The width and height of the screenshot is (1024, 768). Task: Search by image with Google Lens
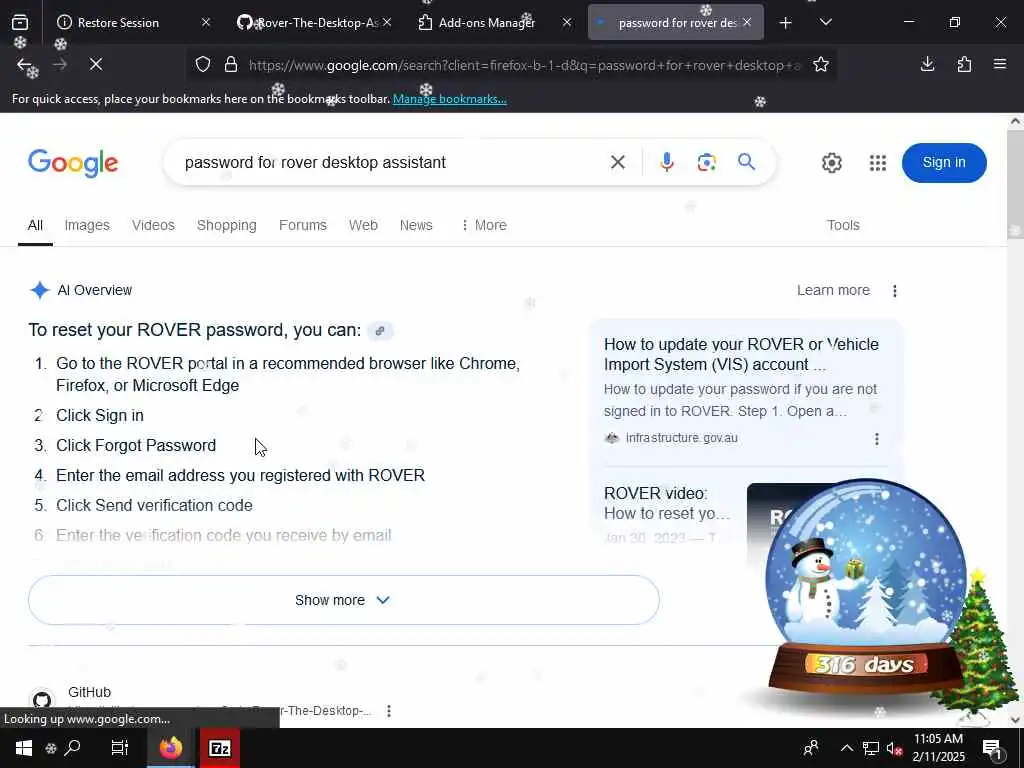pos(707,162)
